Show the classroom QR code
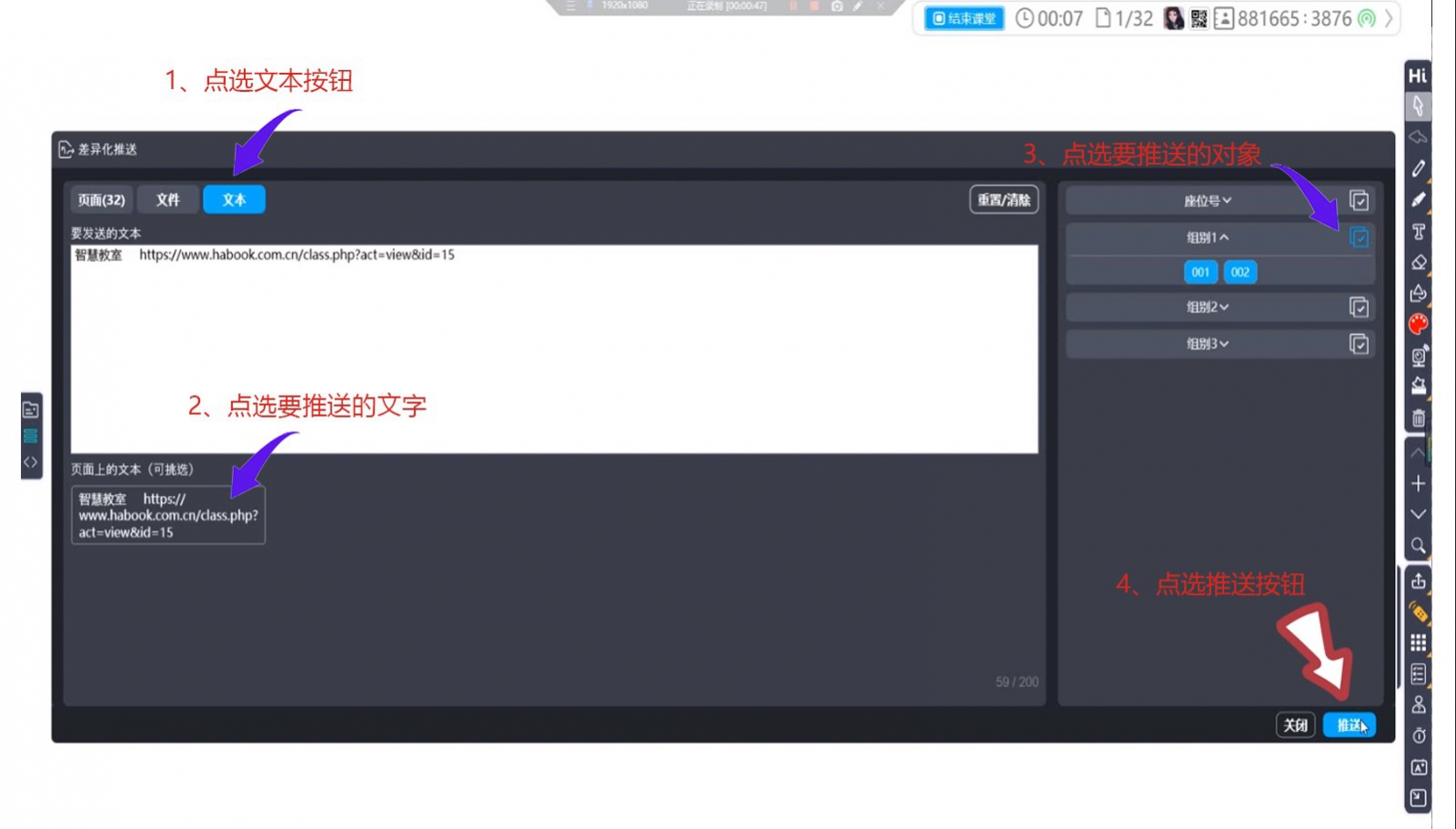This screenshot has height=829, width=1456. pos(1198,18)
